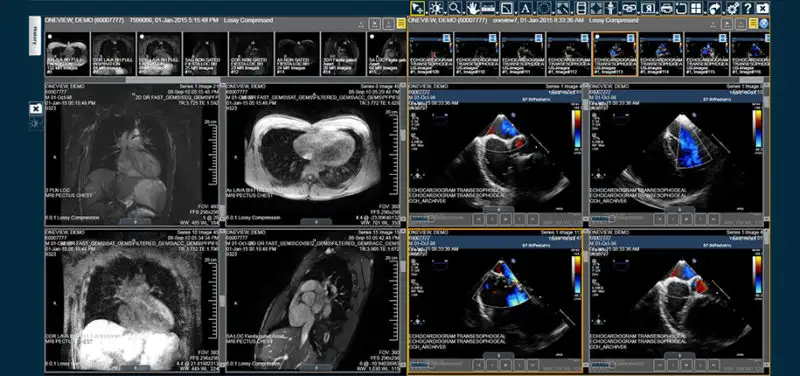Go to next series in MRI study header
This screenshot has width=800, height=376.
click(x=389, y=23)
